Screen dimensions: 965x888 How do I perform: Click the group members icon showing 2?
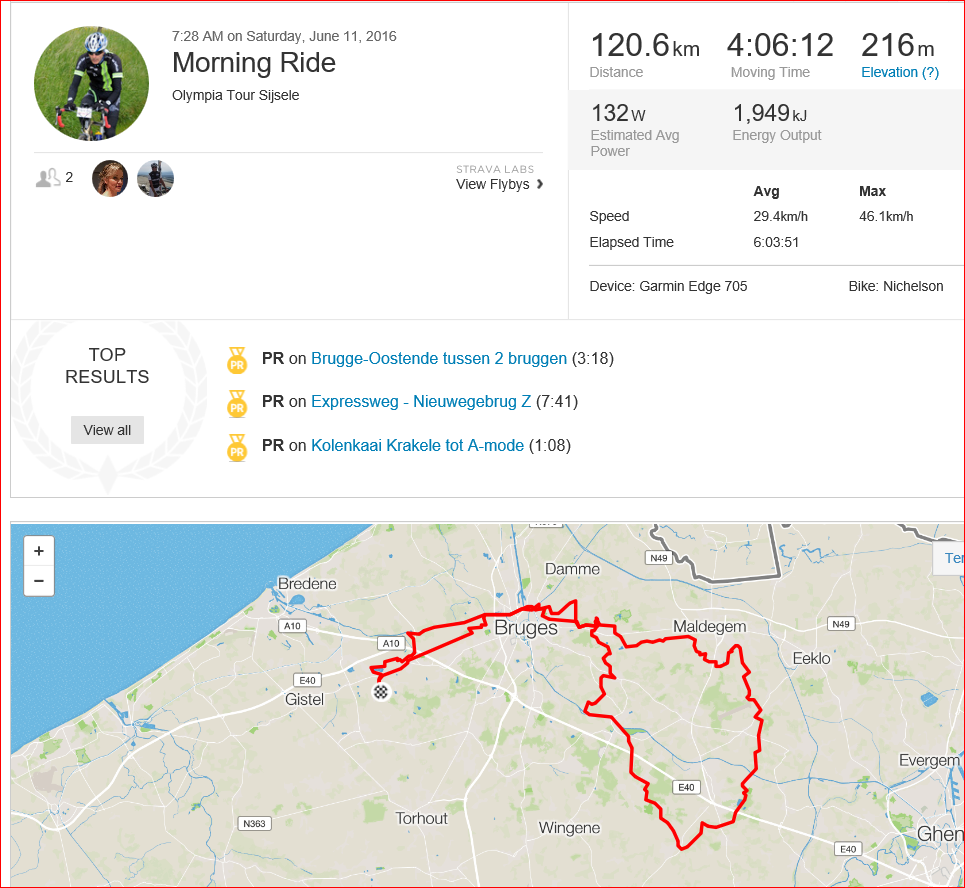(x=54, y=178)
